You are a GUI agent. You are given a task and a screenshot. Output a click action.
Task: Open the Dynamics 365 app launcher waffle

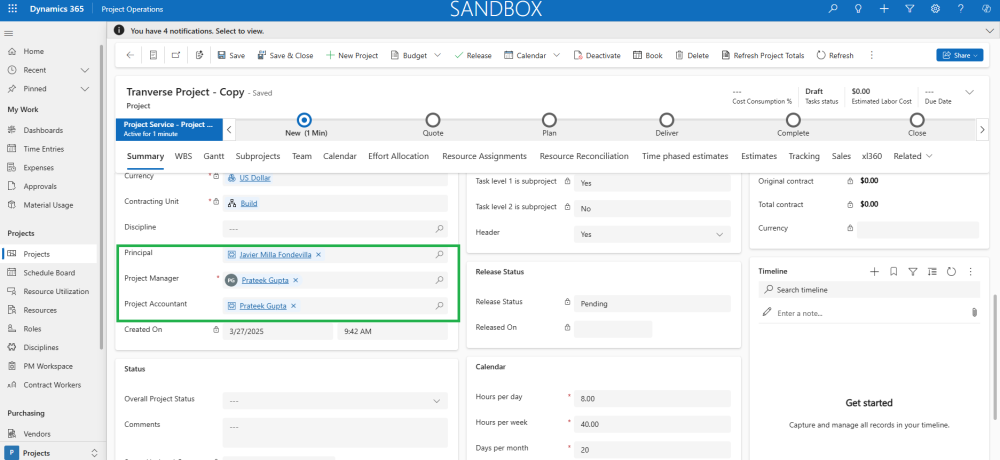pos(12,9)
